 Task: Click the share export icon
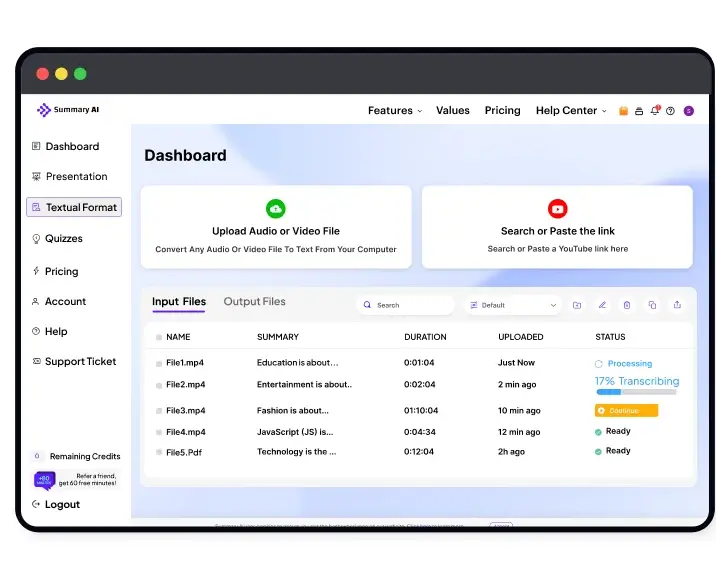pos(677,305)
